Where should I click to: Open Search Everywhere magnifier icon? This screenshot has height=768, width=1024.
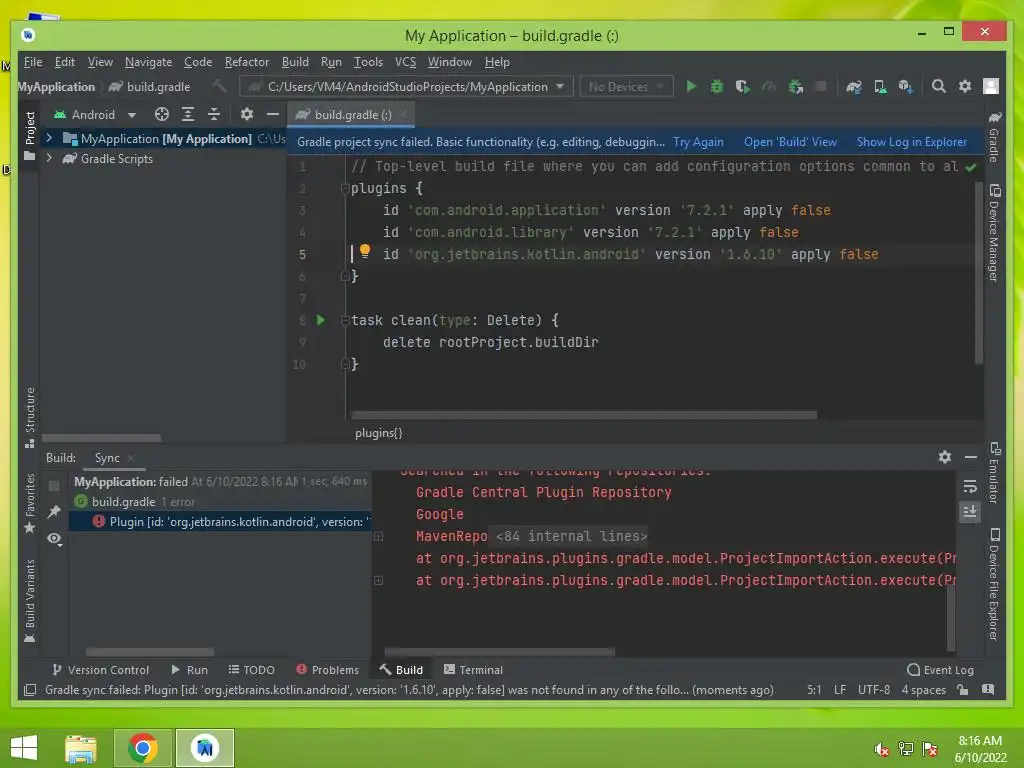tap(938, 86)
